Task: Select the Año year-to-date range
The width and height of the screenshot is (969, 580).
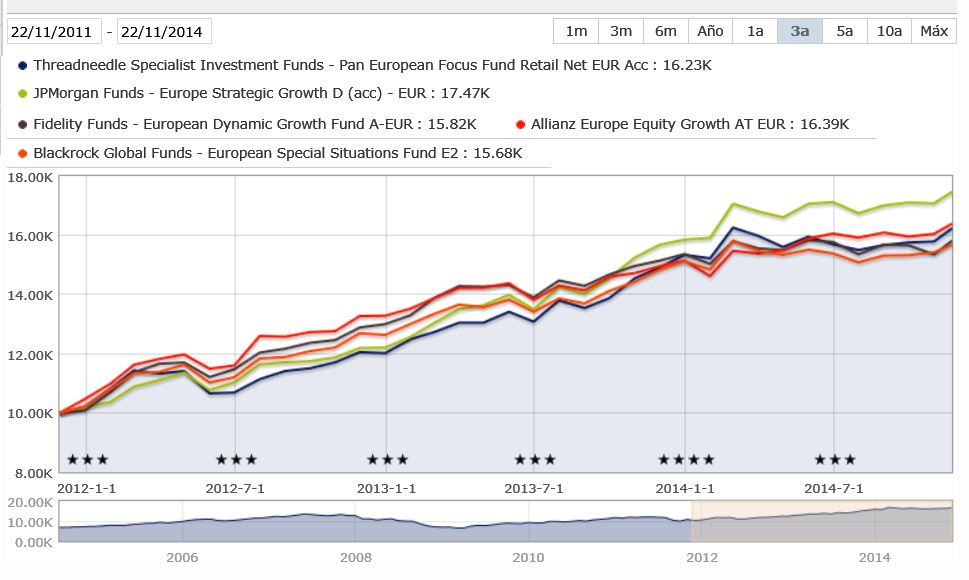Action: pyautogui.click(x=710, y=31)
